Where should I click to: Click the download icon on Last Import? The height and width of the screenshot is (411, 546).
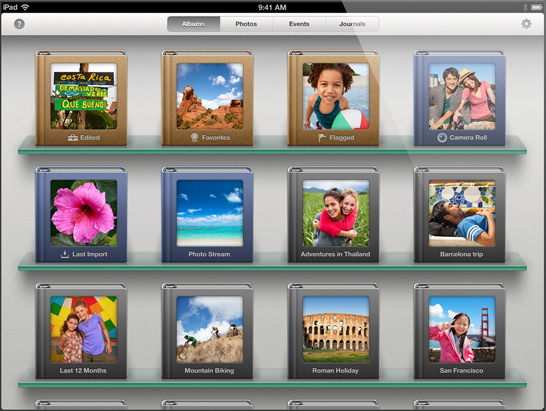tap(65, 254)
